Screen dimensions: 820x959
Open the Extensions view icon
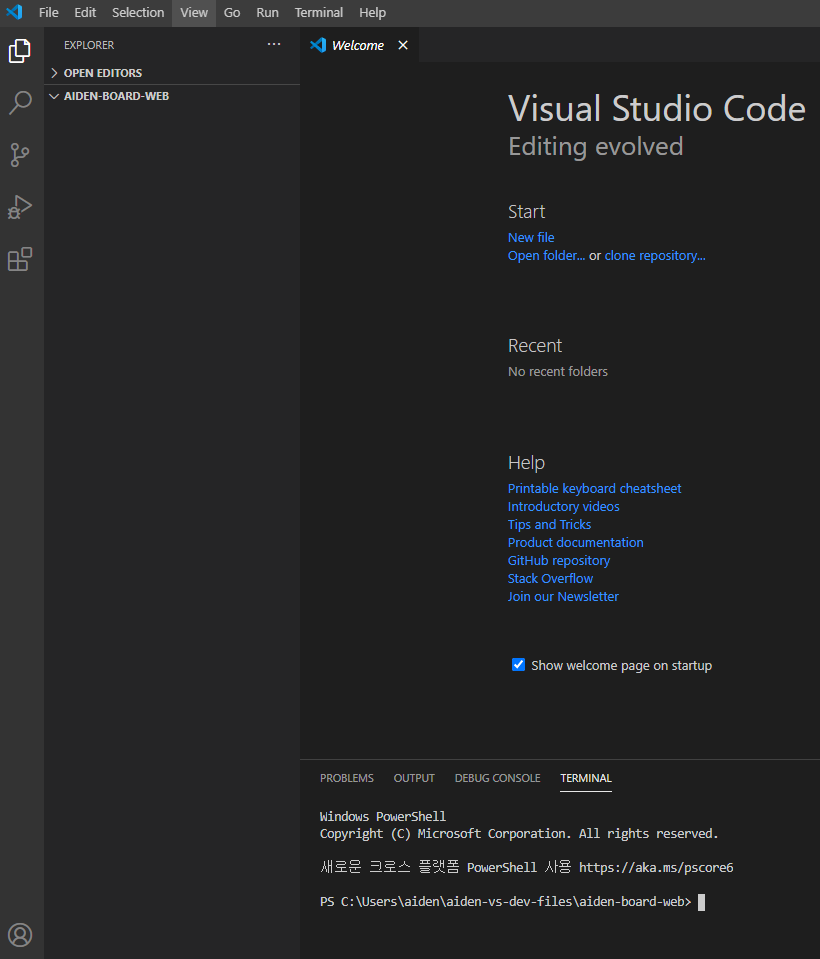(20, 259)
